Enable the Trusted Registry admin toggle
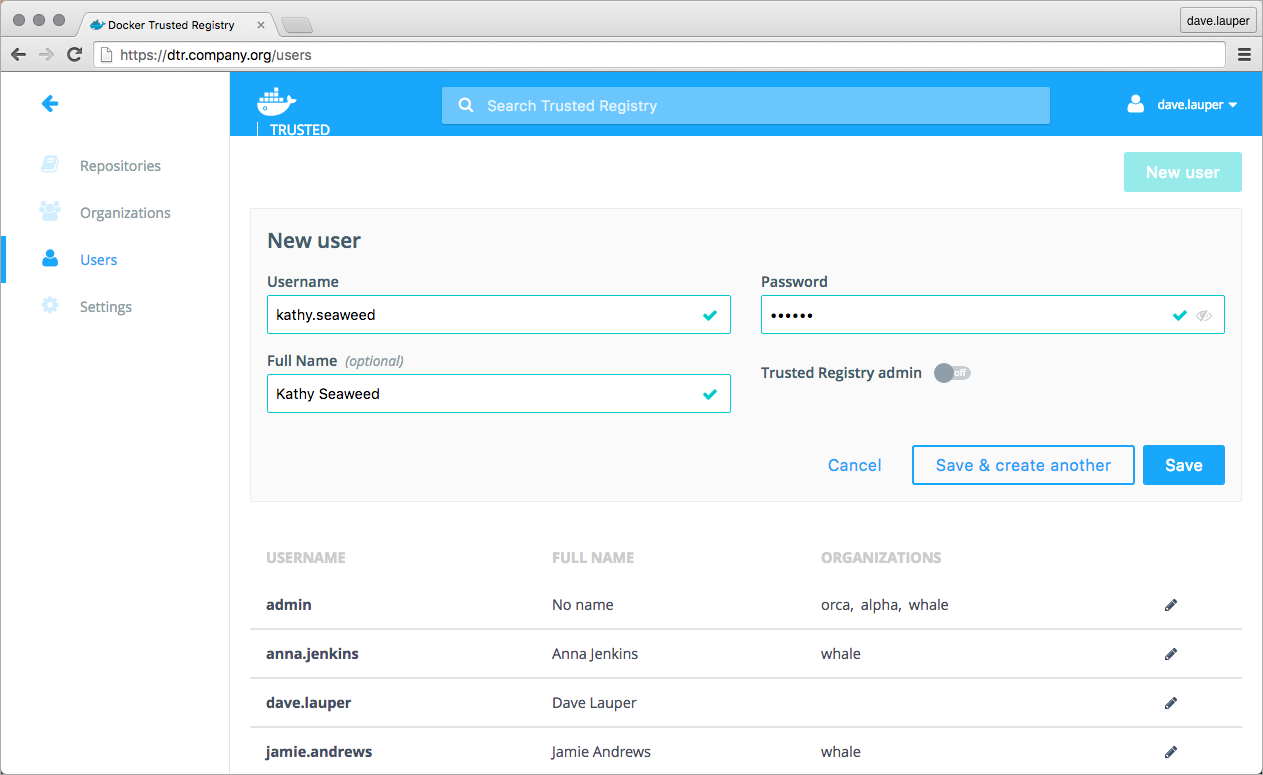Image resolution: width=1263 pixels, height=775 pixels. (x=952, y=373)
